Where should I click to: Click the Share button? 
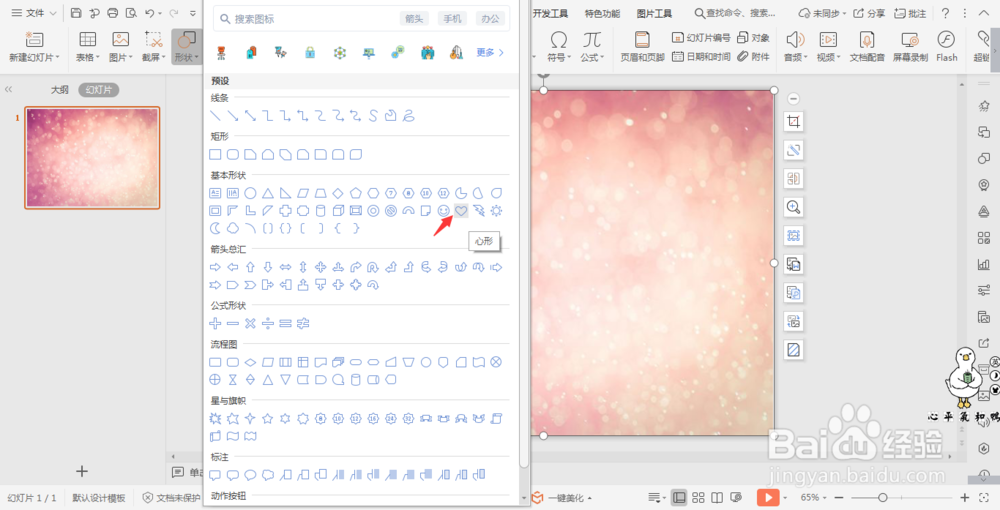point(870,13)
